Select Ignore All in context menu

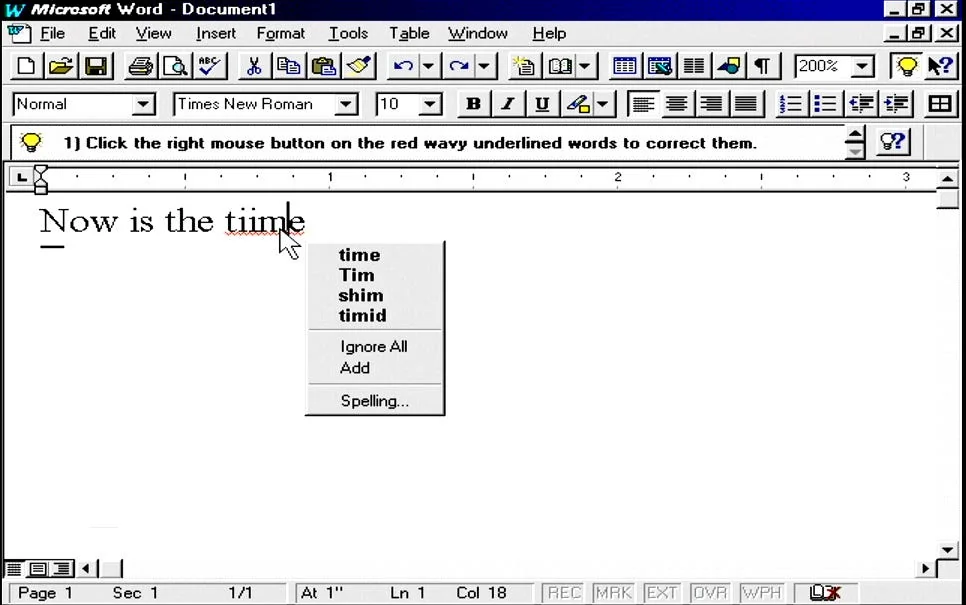click(375, 347)
